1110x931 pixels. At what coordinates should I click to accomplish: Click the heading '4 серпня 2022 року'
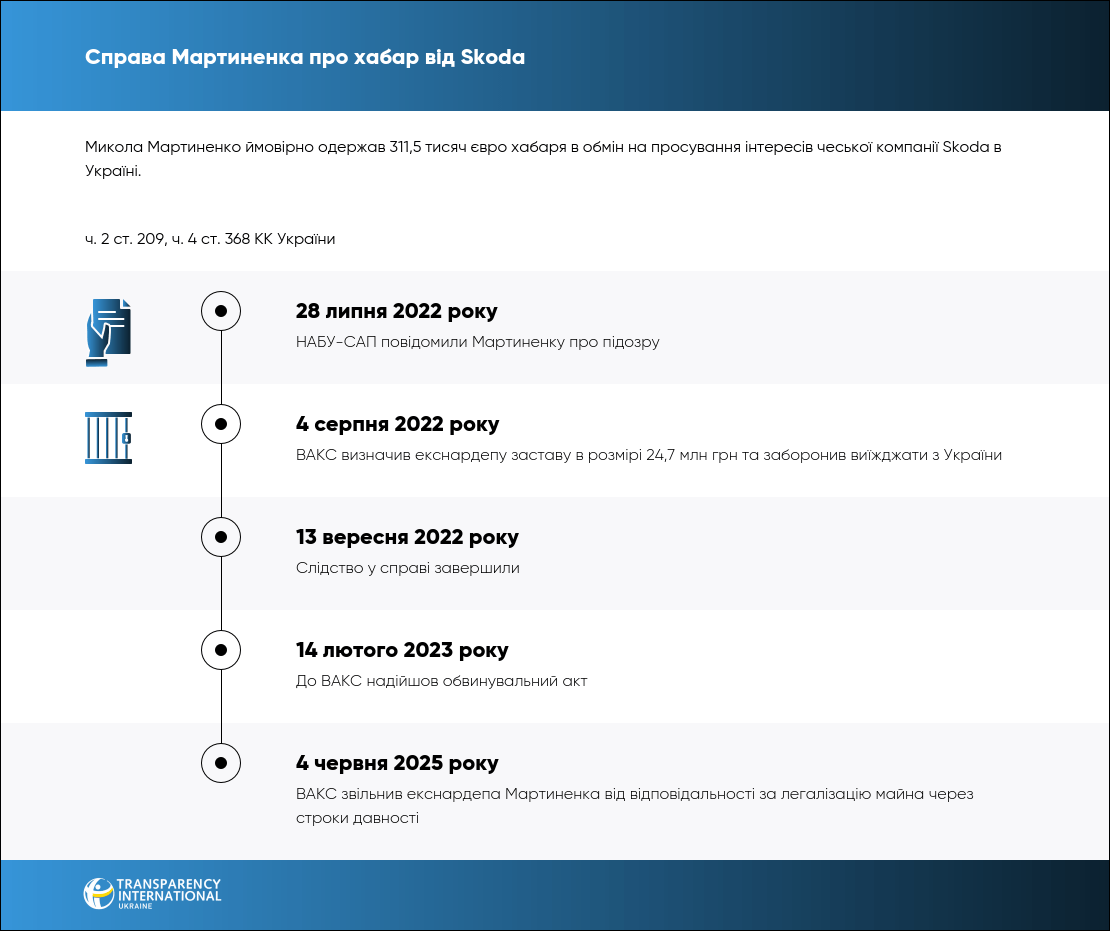(397, 424)
